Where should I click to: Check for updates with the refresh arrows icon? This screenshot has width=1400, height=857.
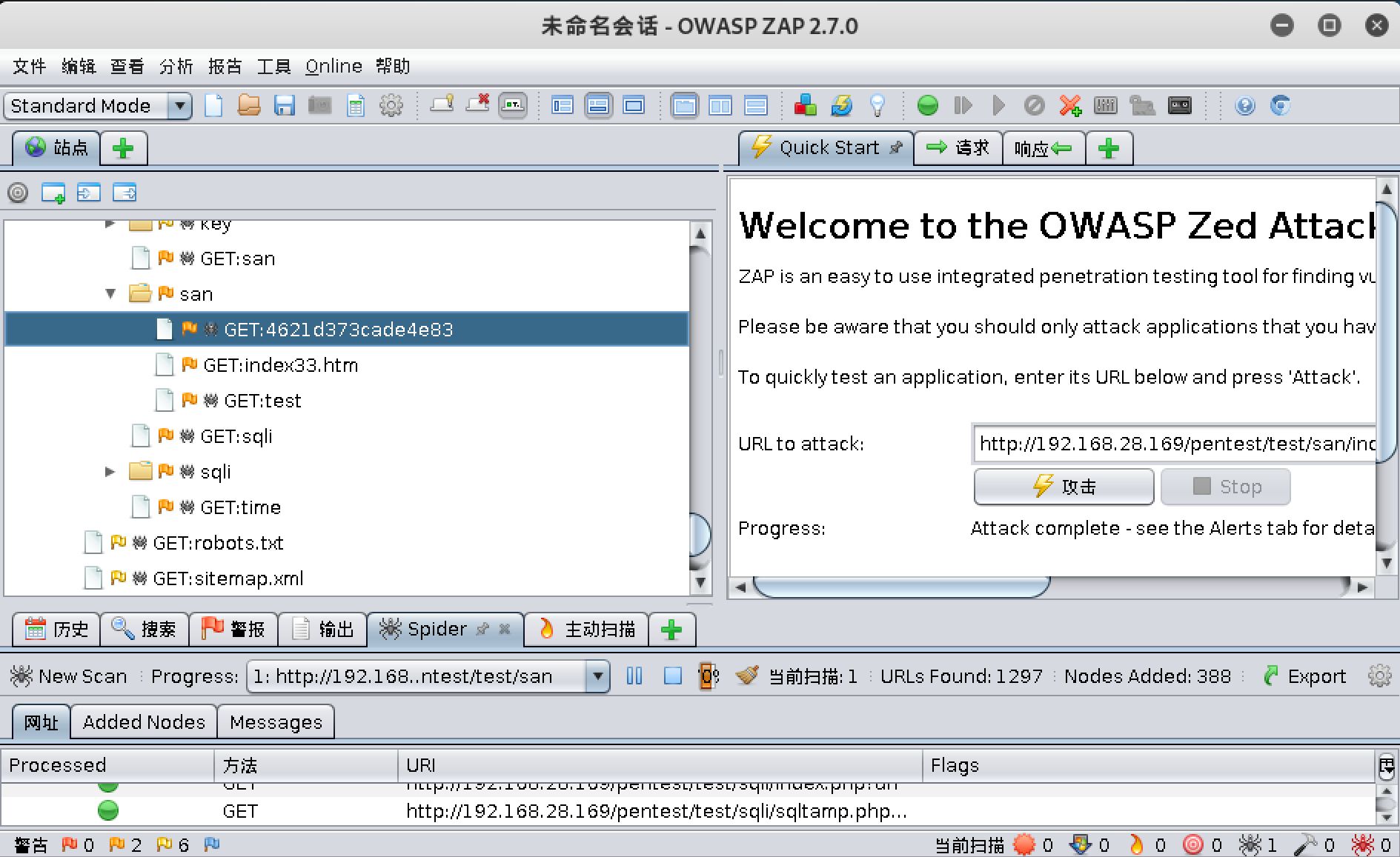coord(842,105)
